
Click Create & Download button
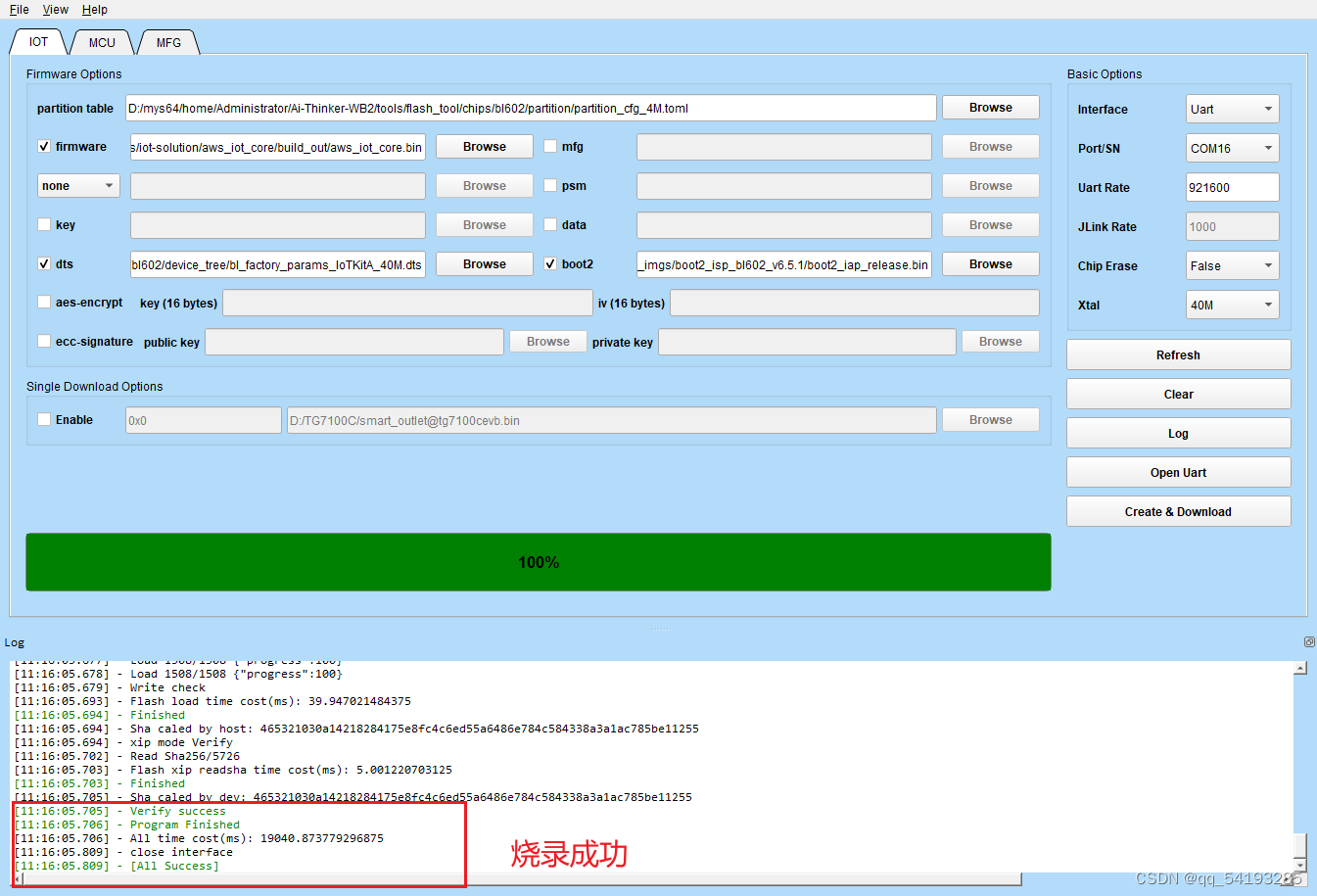[x=1178, y=511]
